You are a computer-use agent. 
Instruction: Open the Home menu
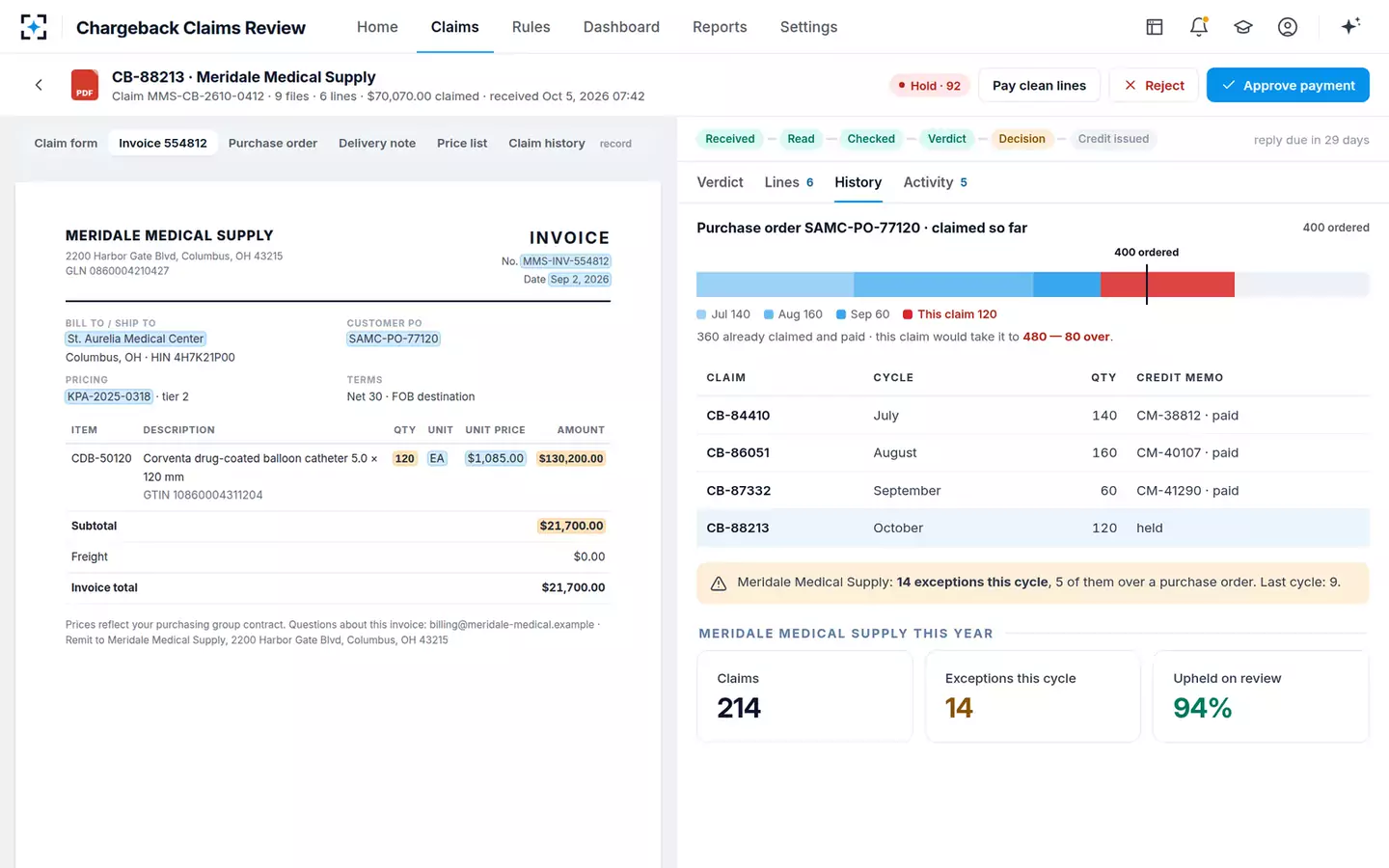[x=377, y=27]
